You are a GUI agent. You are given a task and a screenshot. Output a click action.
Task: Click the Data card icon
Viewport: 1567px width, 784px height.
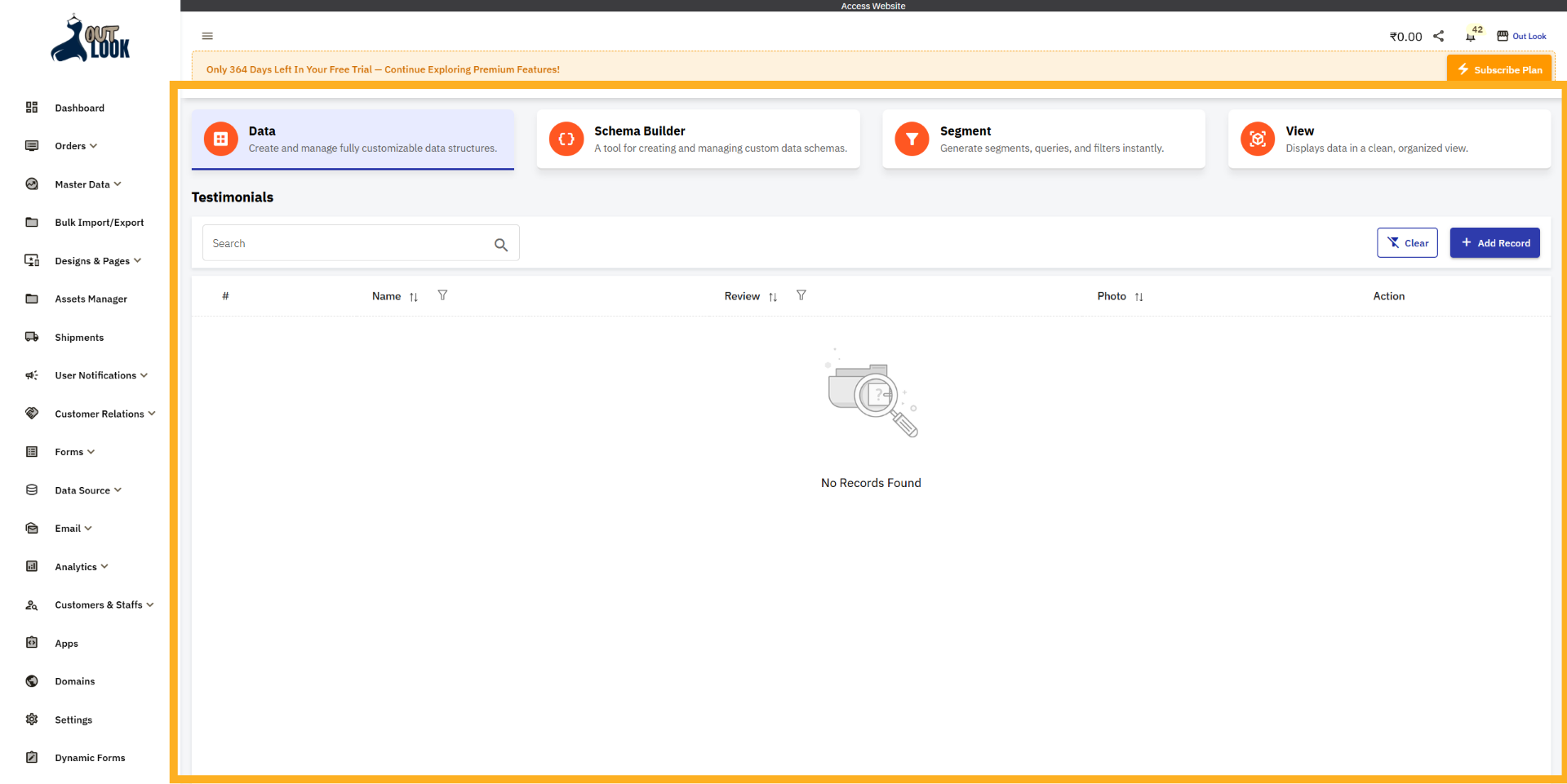pyautogui.click(x=220, y=139)
